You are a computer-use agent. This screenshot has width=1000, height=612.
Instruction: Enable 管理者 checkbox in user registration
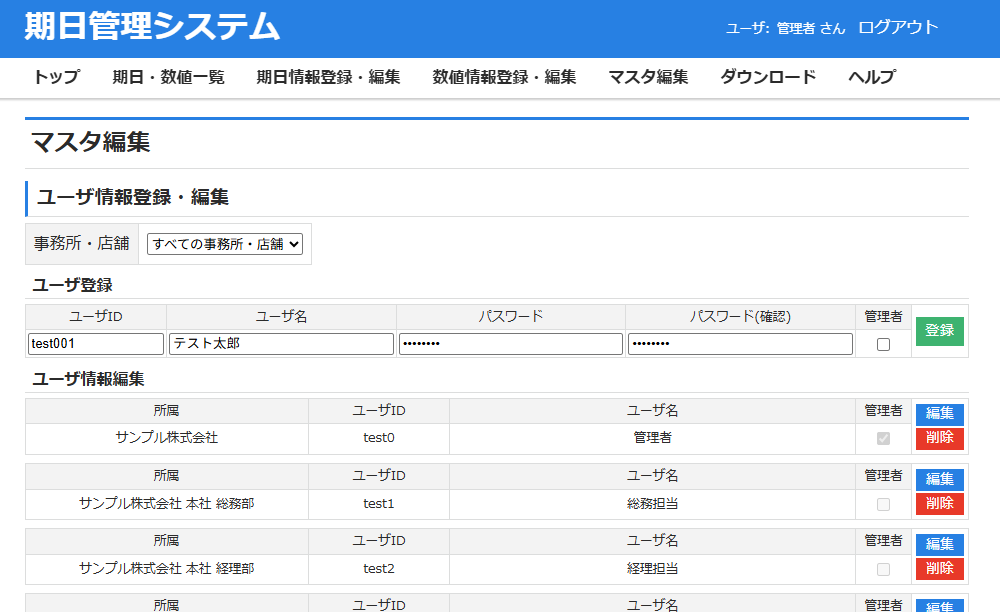coord(883,344)
